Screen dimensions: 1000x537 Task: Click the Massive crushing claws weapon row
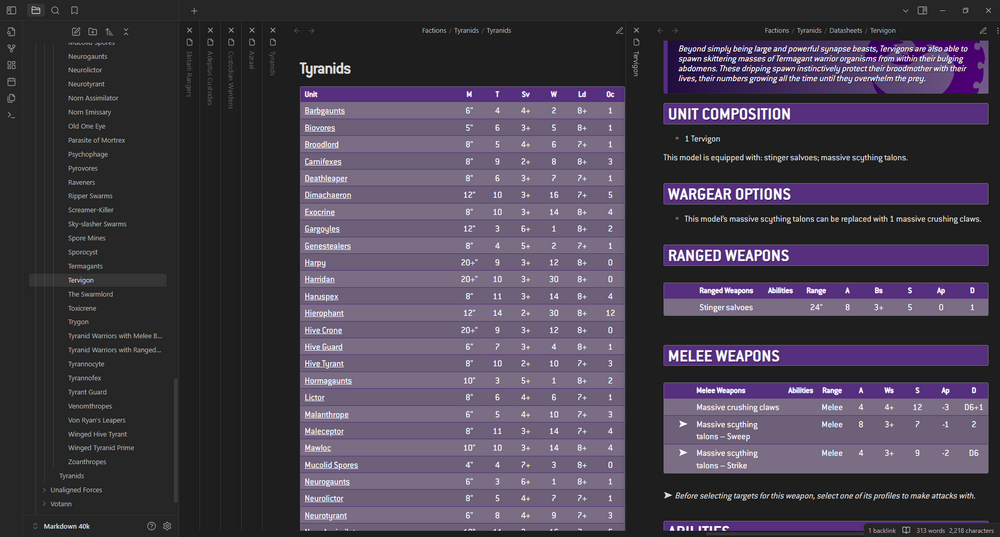click(825, 408)
